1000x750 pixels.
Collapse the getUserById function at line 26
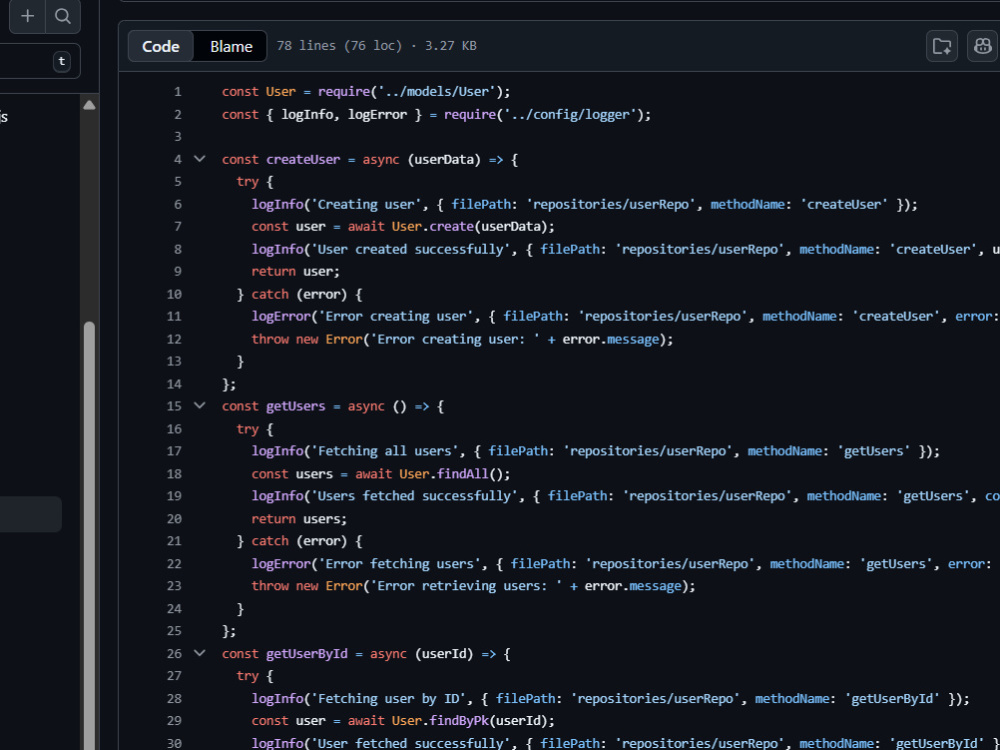click(200, 653)
